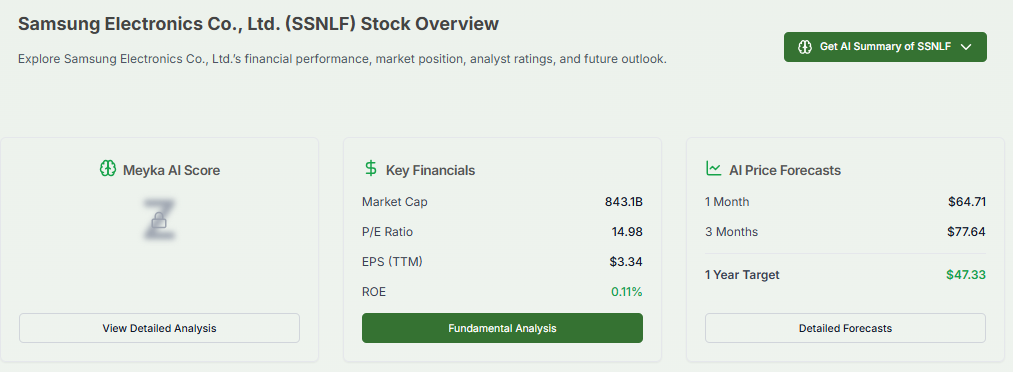1013x372 pixels.
Task: Select the $47.33 target value
Action: point(966,275)
